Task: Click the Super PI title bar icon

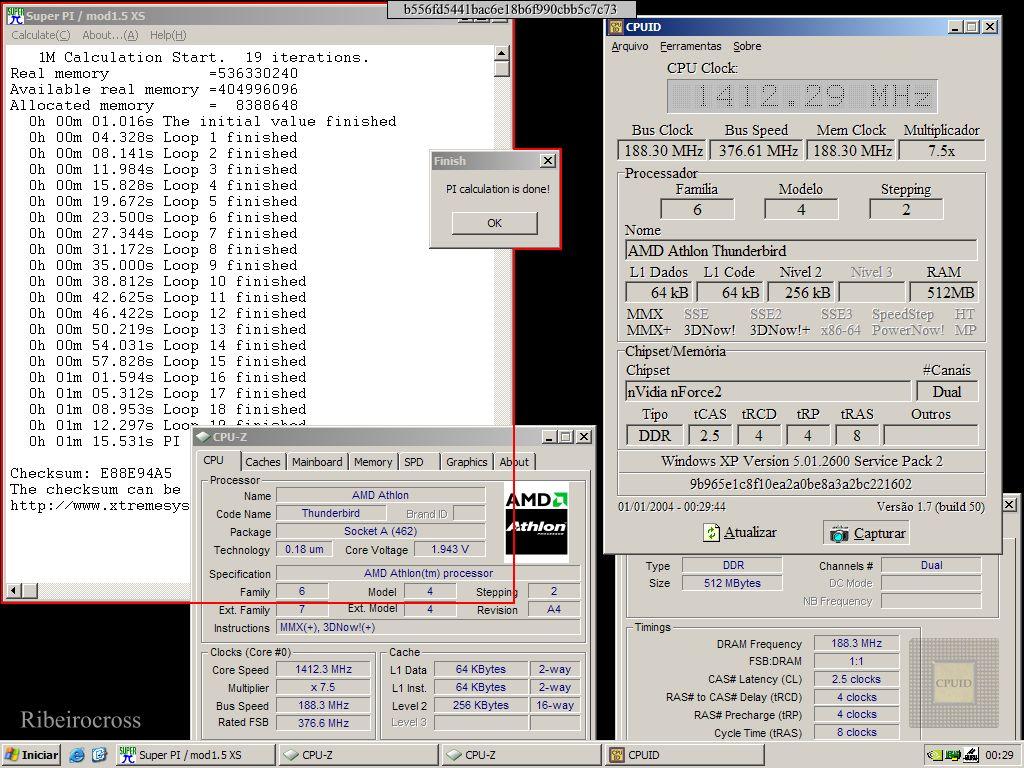Action: coord(15,16)
